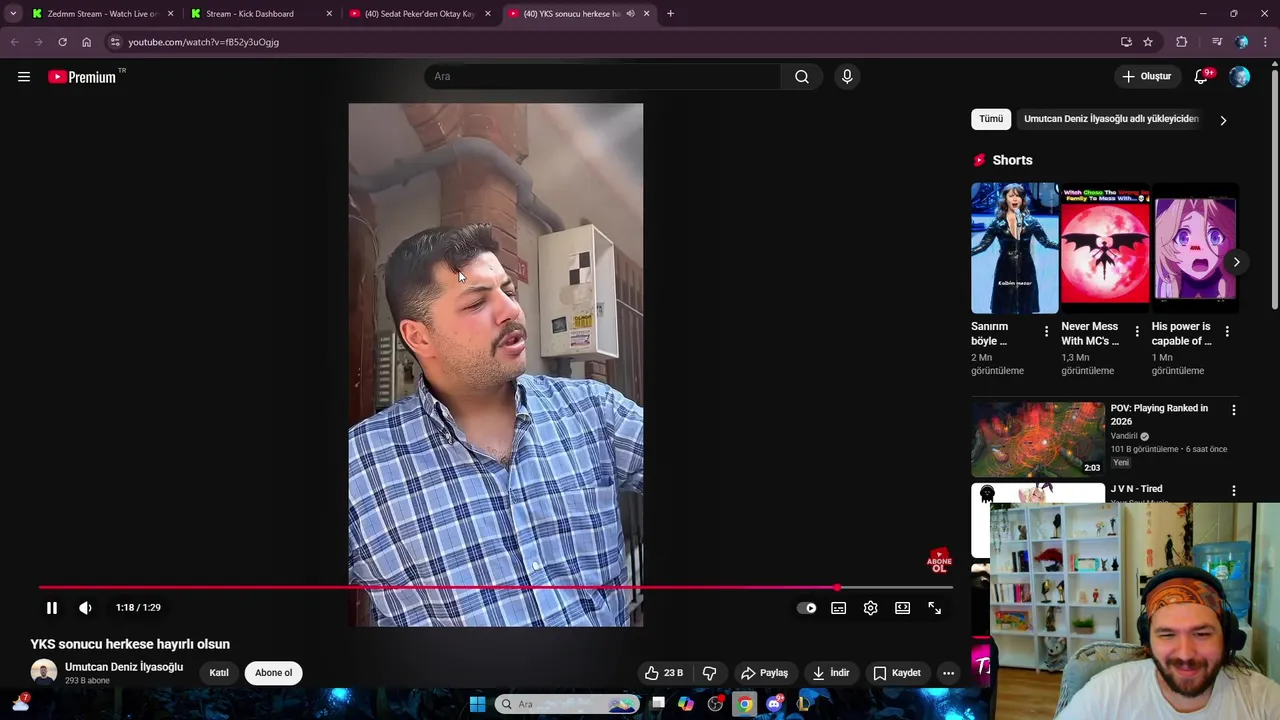This screenshot has height=720, width=1280.
Task: Dislike the video
Action: tap(710, 673)
